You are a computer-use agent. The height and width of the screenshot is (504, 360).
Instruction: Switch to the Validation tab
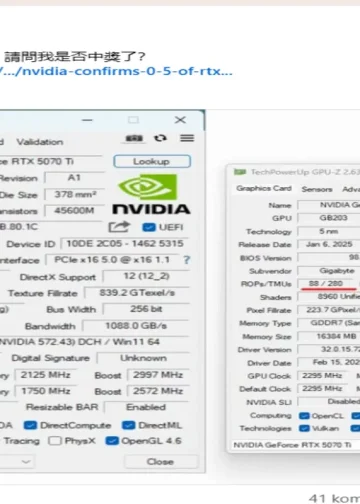pos(40,142)
